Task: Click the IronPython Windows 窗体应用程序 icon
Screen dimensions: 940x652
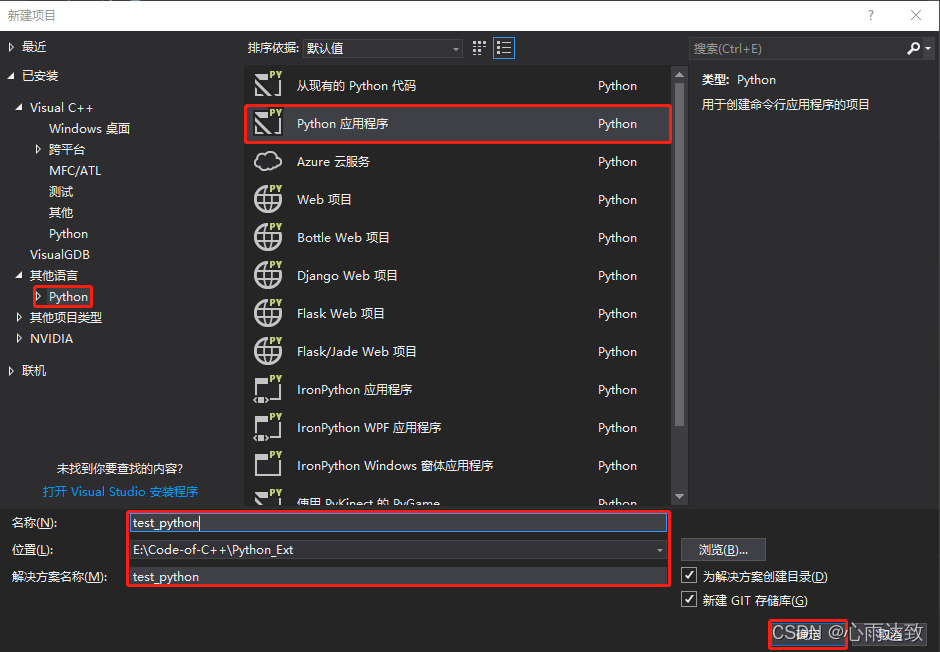Action: 268,464
